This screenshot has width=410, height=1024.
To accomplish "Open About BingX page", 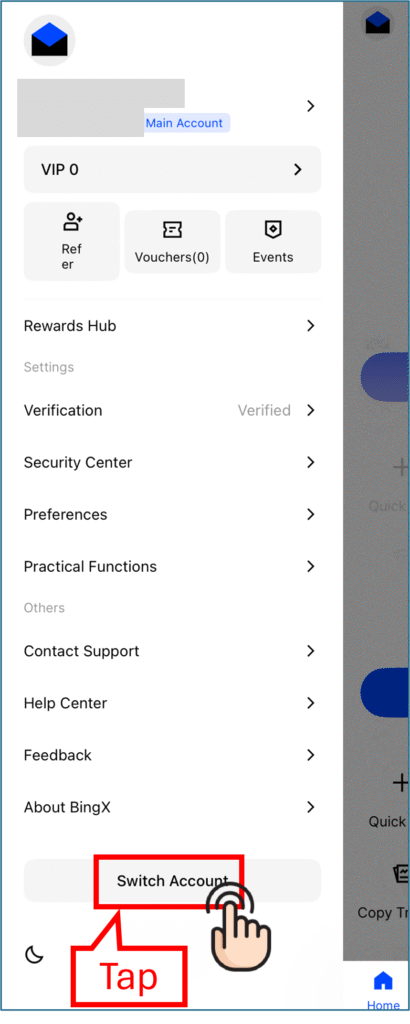I will 170,807.
